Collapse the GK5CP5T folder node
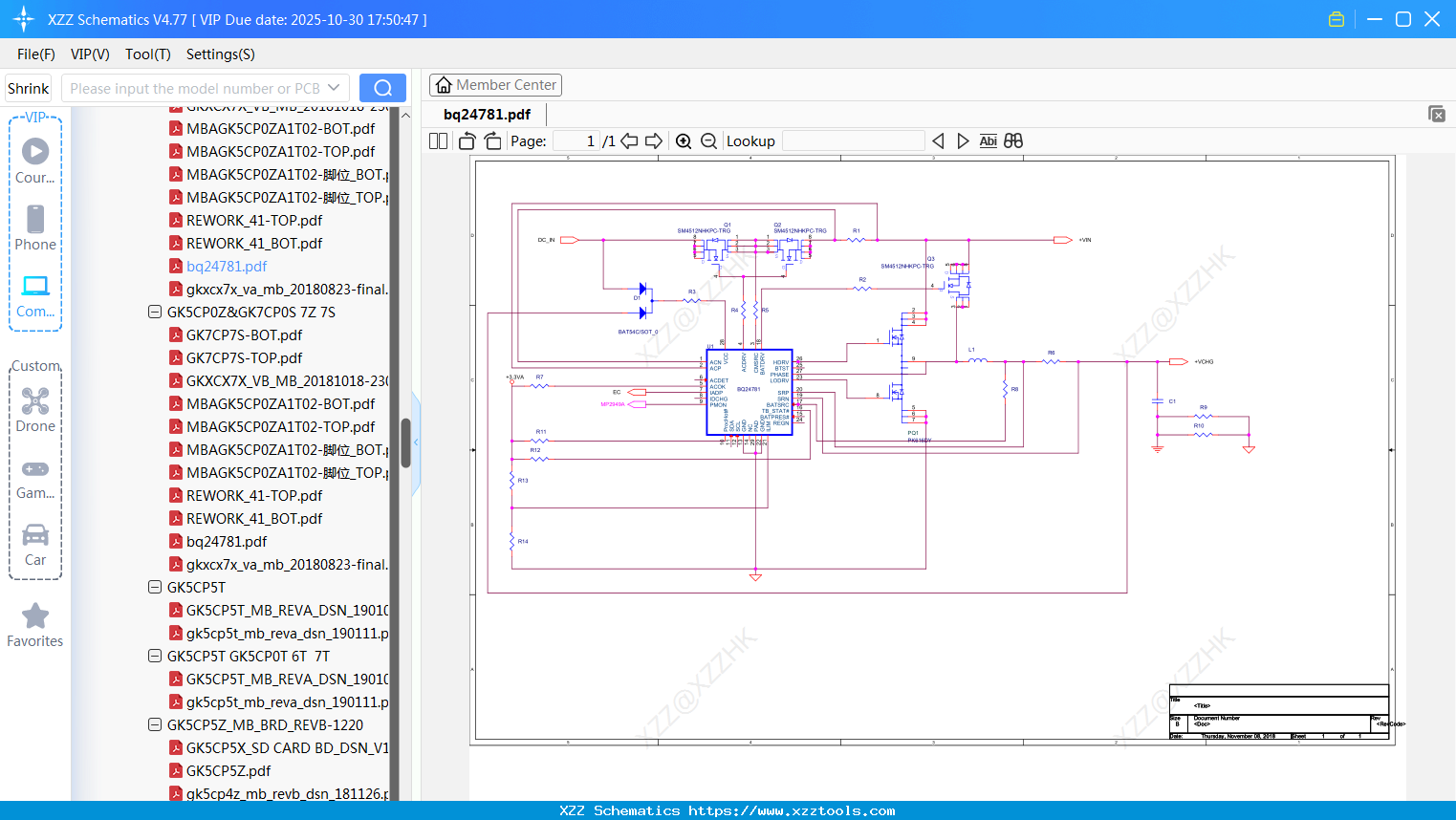 pyautogui.click(x=155, y=588)
